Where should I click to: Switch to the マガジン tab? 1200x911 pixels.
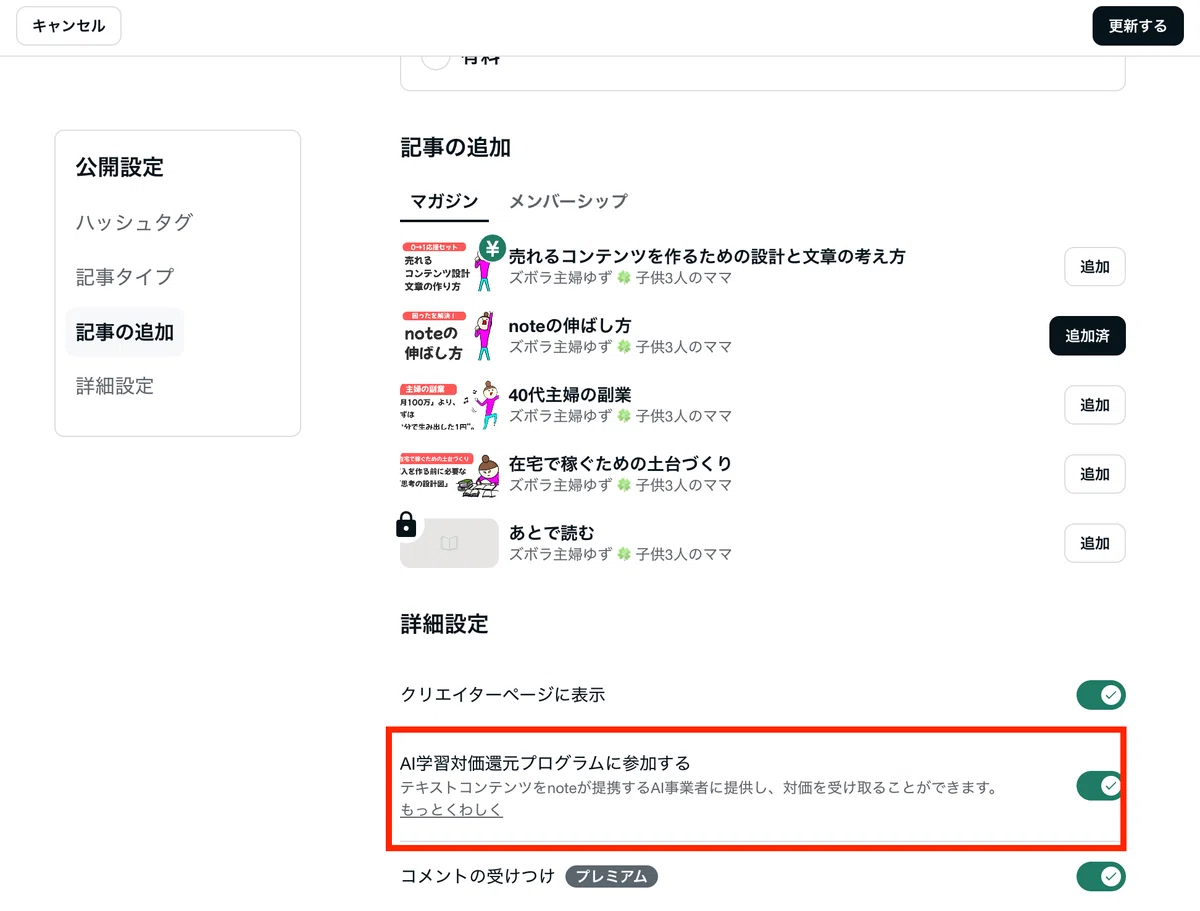click(x=444, y=201)
